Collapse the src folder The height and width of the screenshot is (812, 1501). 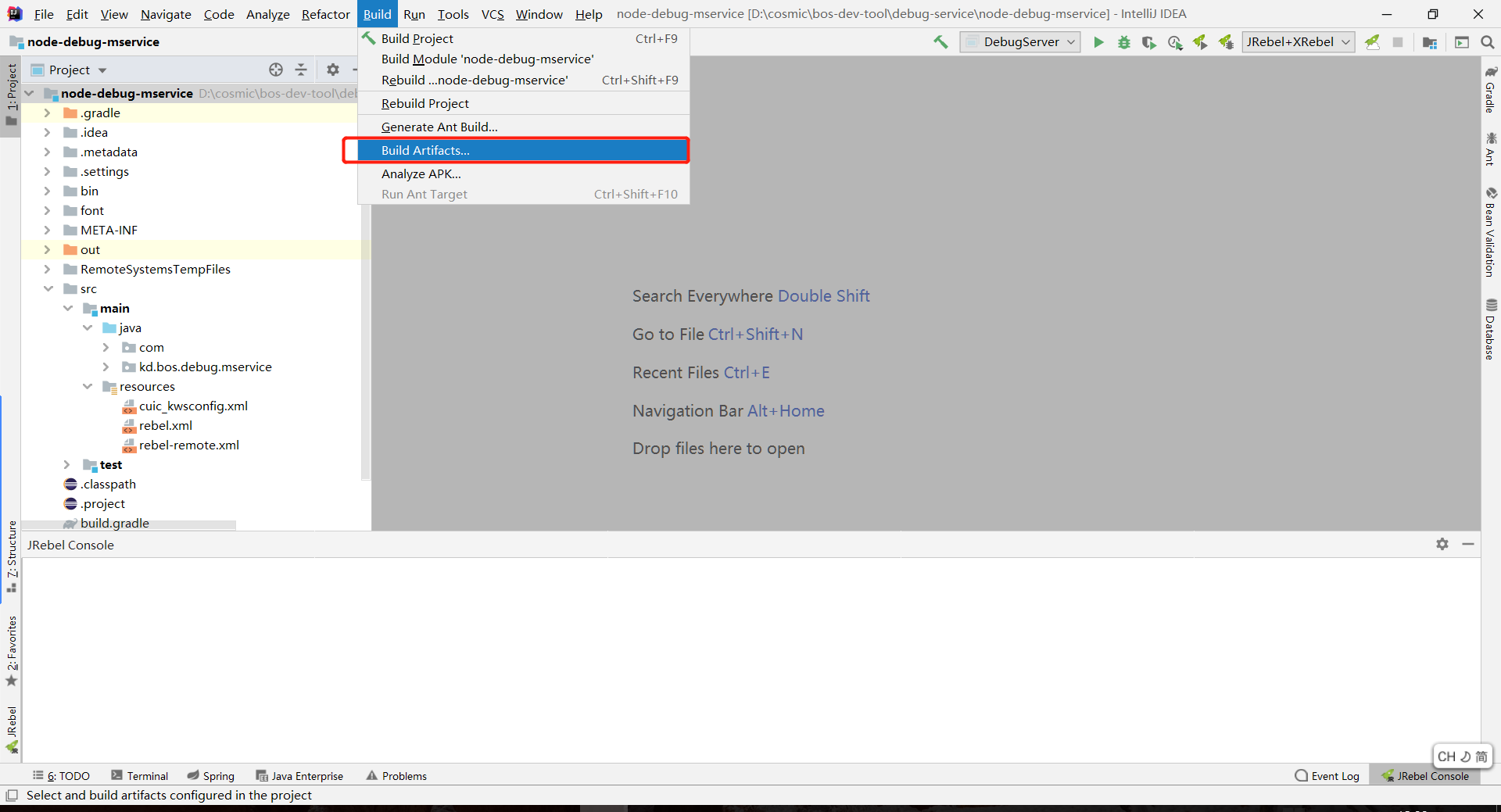pos(48,288)
